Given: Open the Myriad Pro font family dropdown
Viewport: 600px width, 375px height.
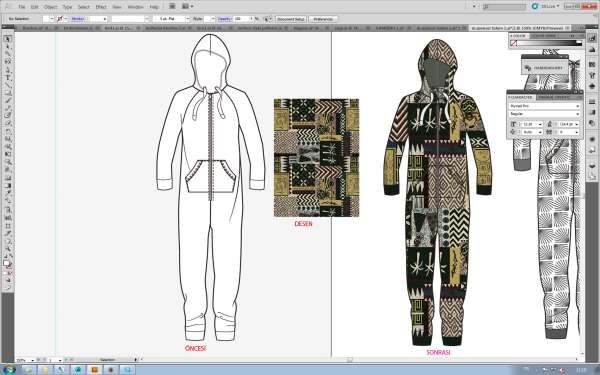Looking at the screenshot, I should 544,106.
